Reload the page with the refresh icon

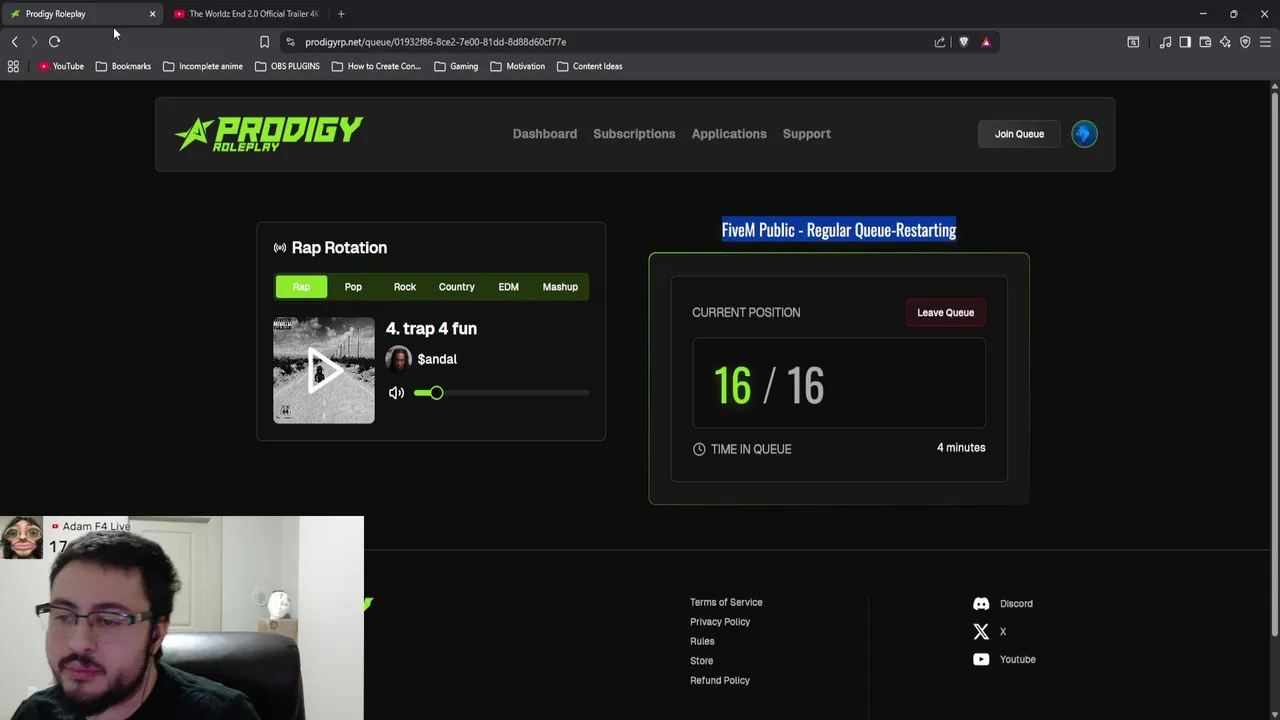click(x=54, y=42)
